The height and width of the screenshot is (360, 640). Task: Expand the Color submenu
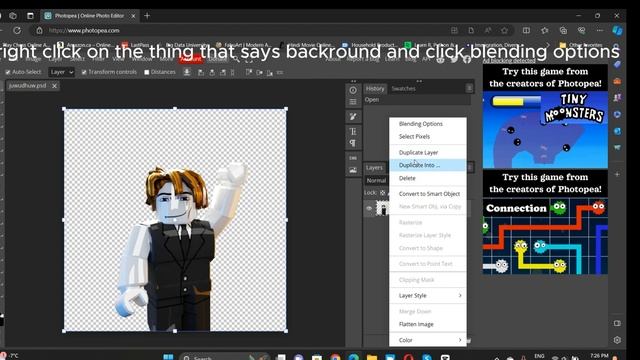pos(428,340)
